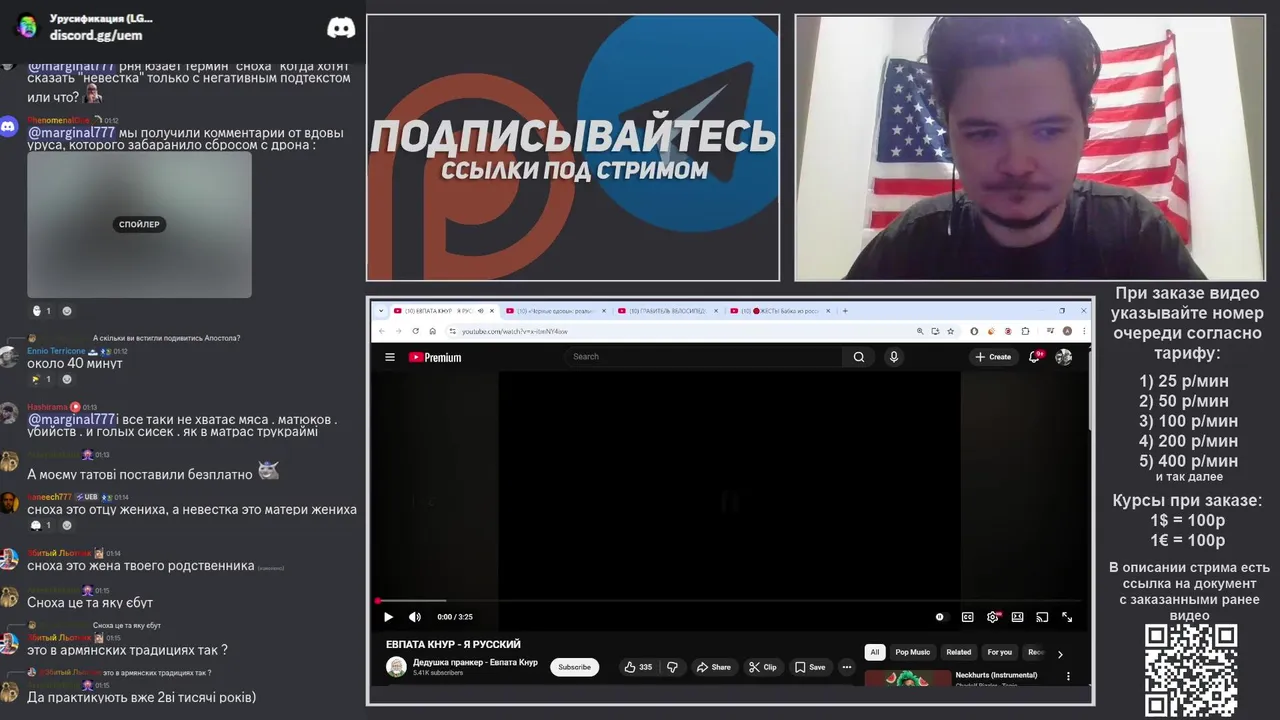Switch to Черные вдовы browser tab
The image size is (1280, 720).
[554, 311]
